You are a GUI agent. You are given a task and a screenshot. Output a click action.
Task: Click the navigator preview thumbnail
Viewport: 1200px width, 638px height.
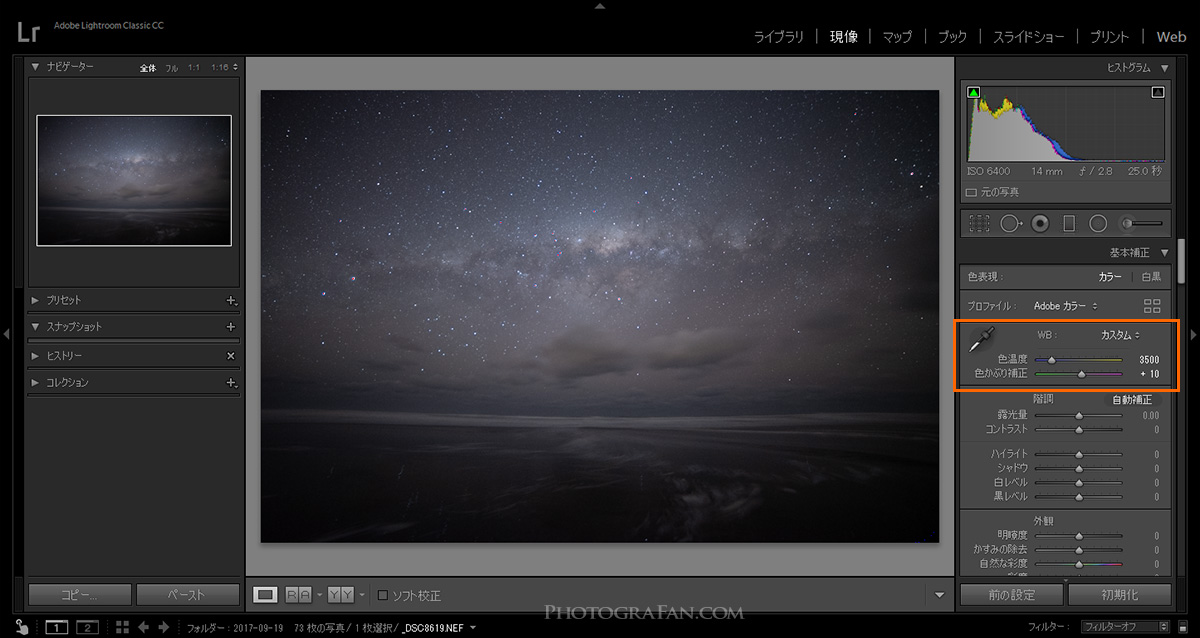tap(134, 180)
